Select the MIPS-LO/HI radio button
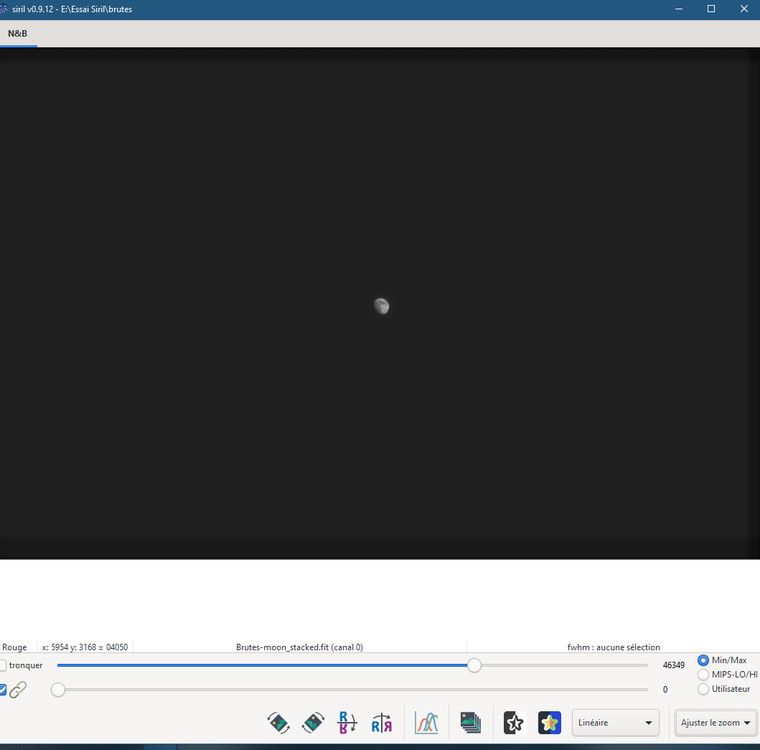The height and width of the screenshot is (750, 760). [x=703, y=674]
